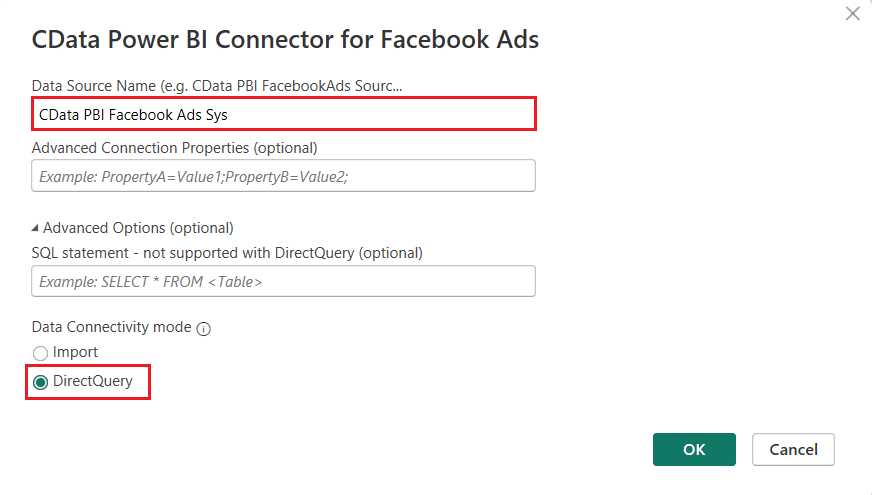Click the 'DirectQuery' option label text

tap(92, 381)
